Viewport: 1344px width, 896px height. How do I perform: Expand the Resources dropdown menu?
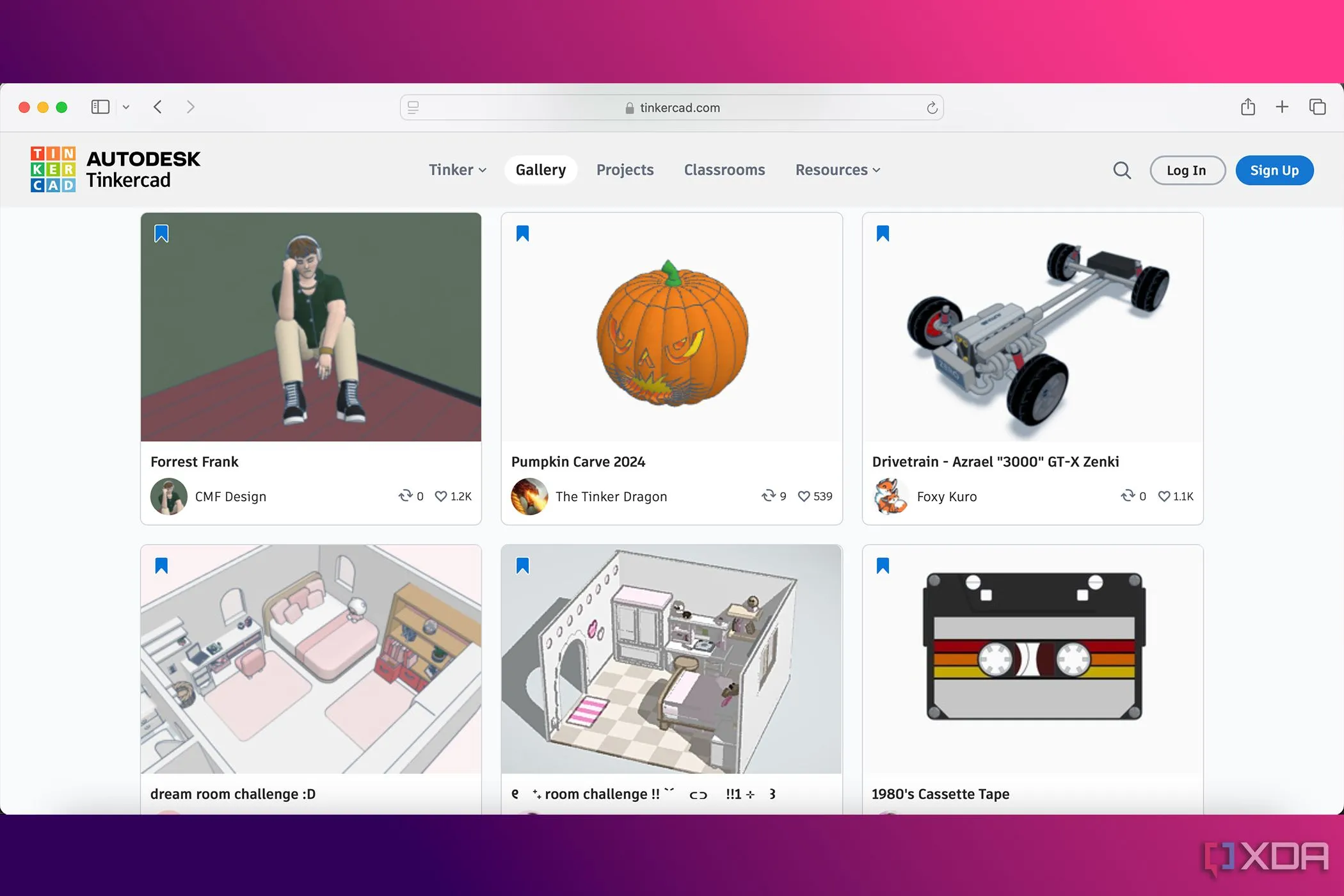(x=837, y=170)
